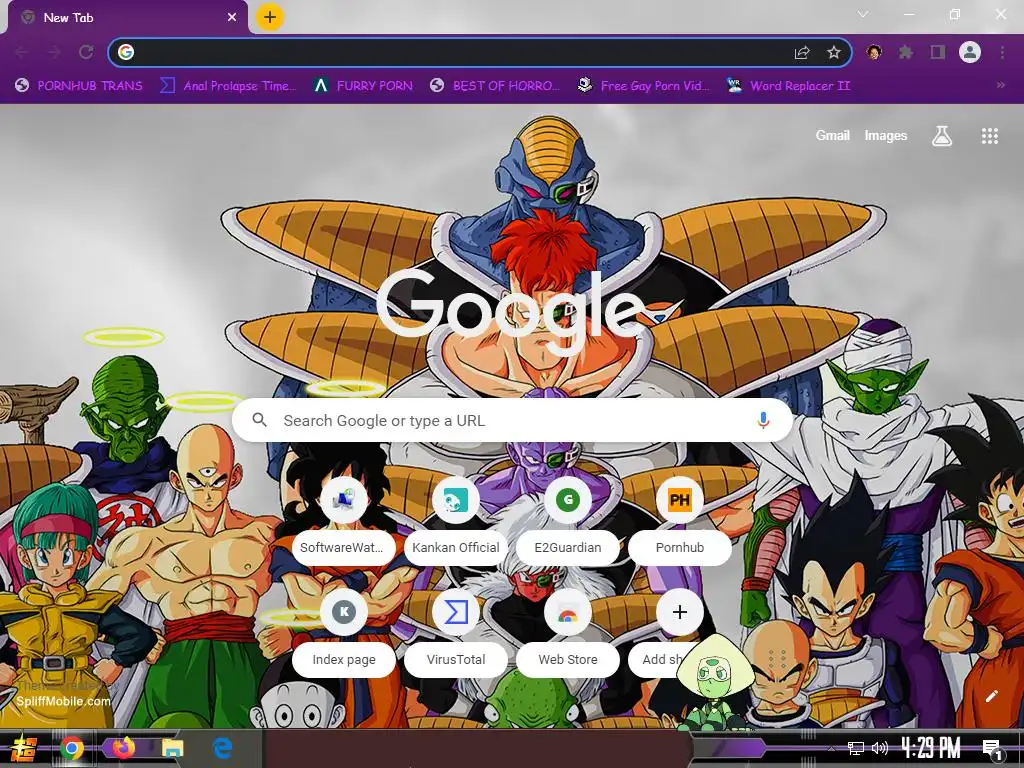Click the search magnifier icon in search box

259,420
